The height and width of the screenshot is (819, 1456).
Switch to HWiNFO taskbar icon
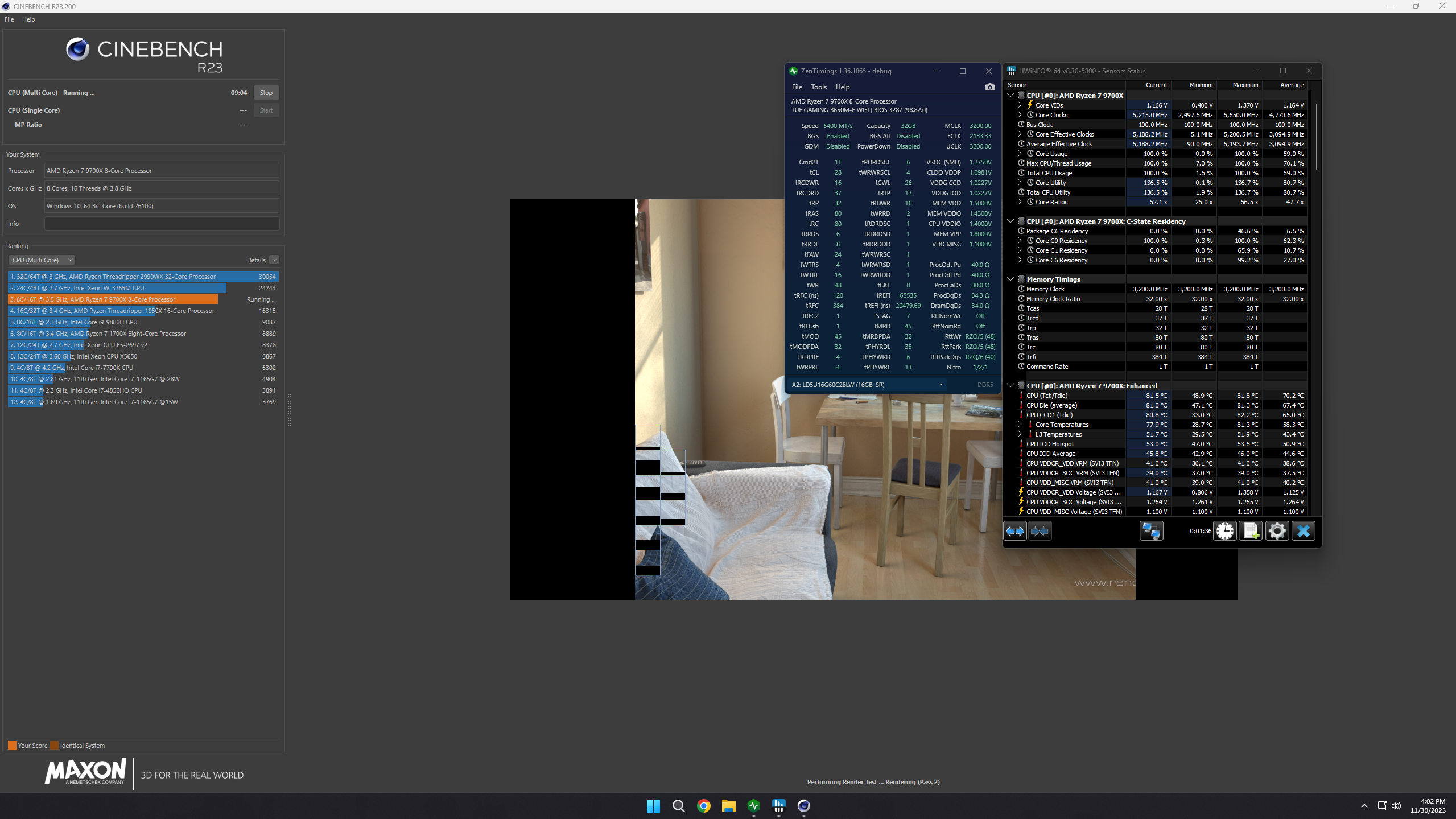pyautogui.click(x=778, y=806)
